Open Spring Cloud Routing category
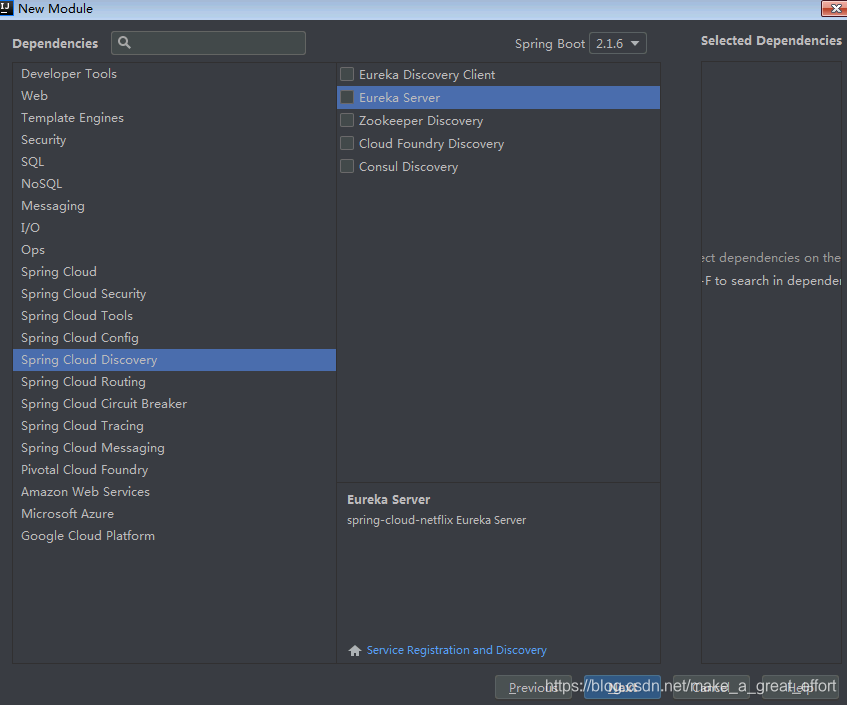Viewport: 847px width, 705px height. click(x=174, y=382)
